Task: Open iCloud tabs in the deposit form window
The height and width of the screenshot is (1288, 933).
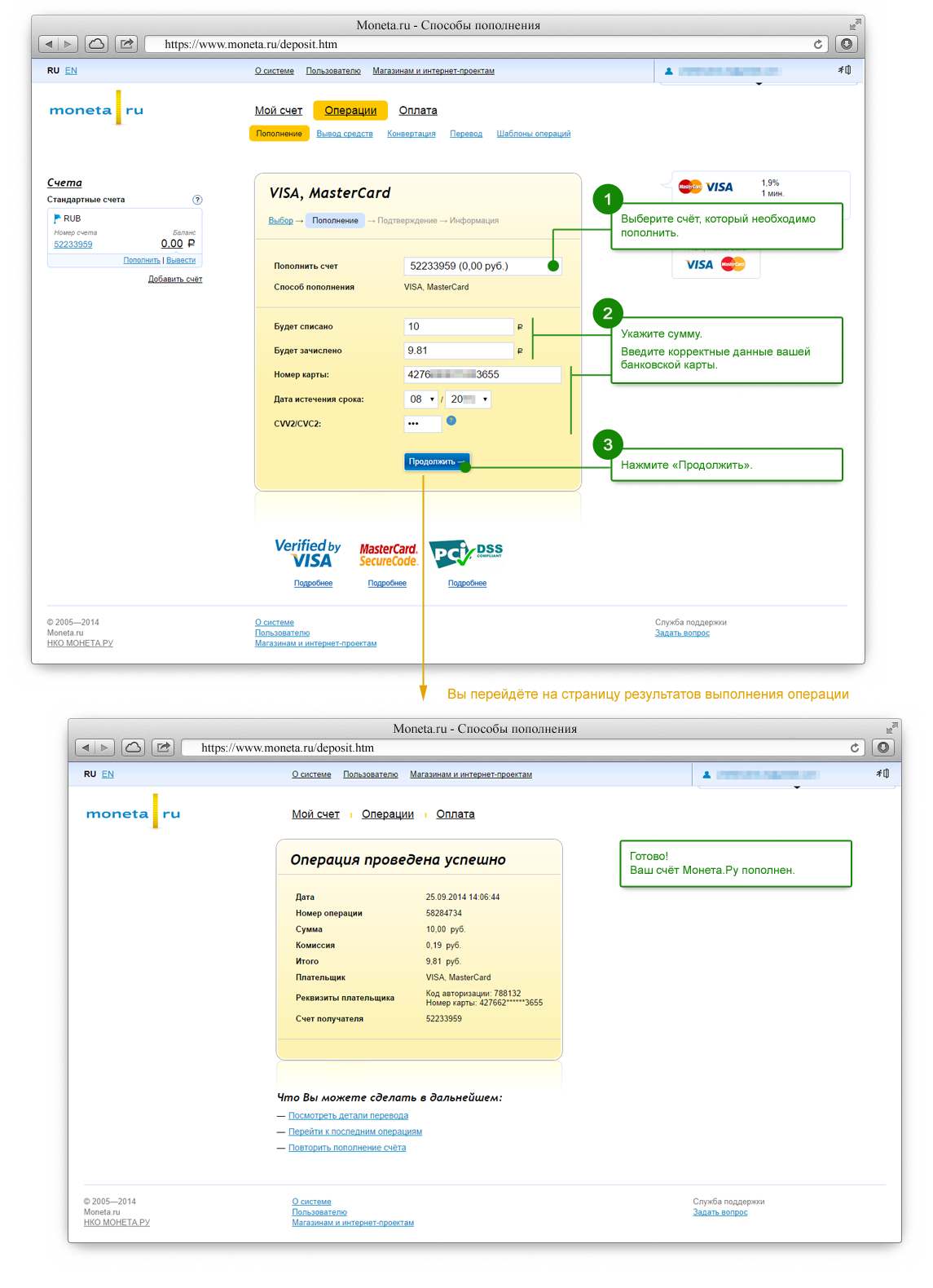Action: pos(96,44)
